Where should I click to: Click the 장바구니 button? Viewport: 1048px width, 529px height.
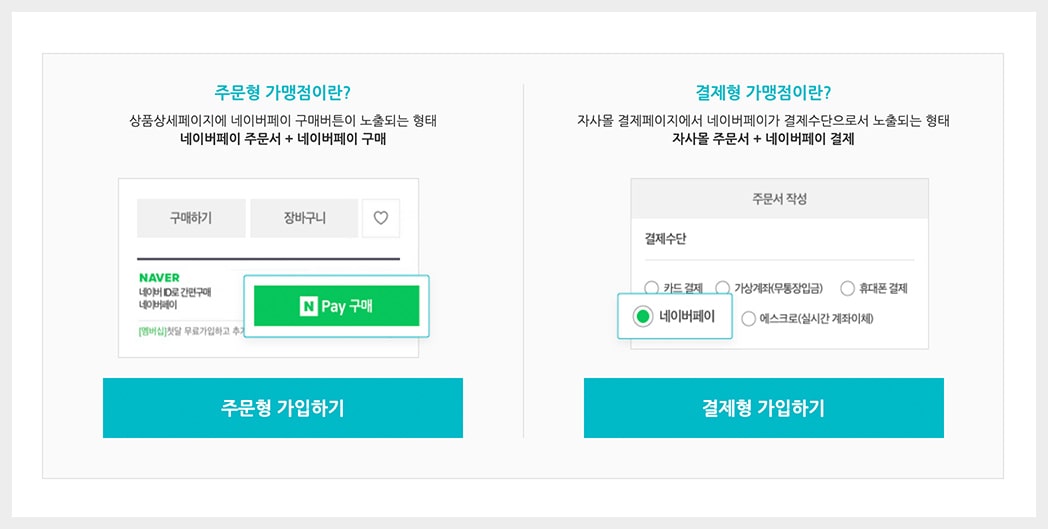pos(304,218)
